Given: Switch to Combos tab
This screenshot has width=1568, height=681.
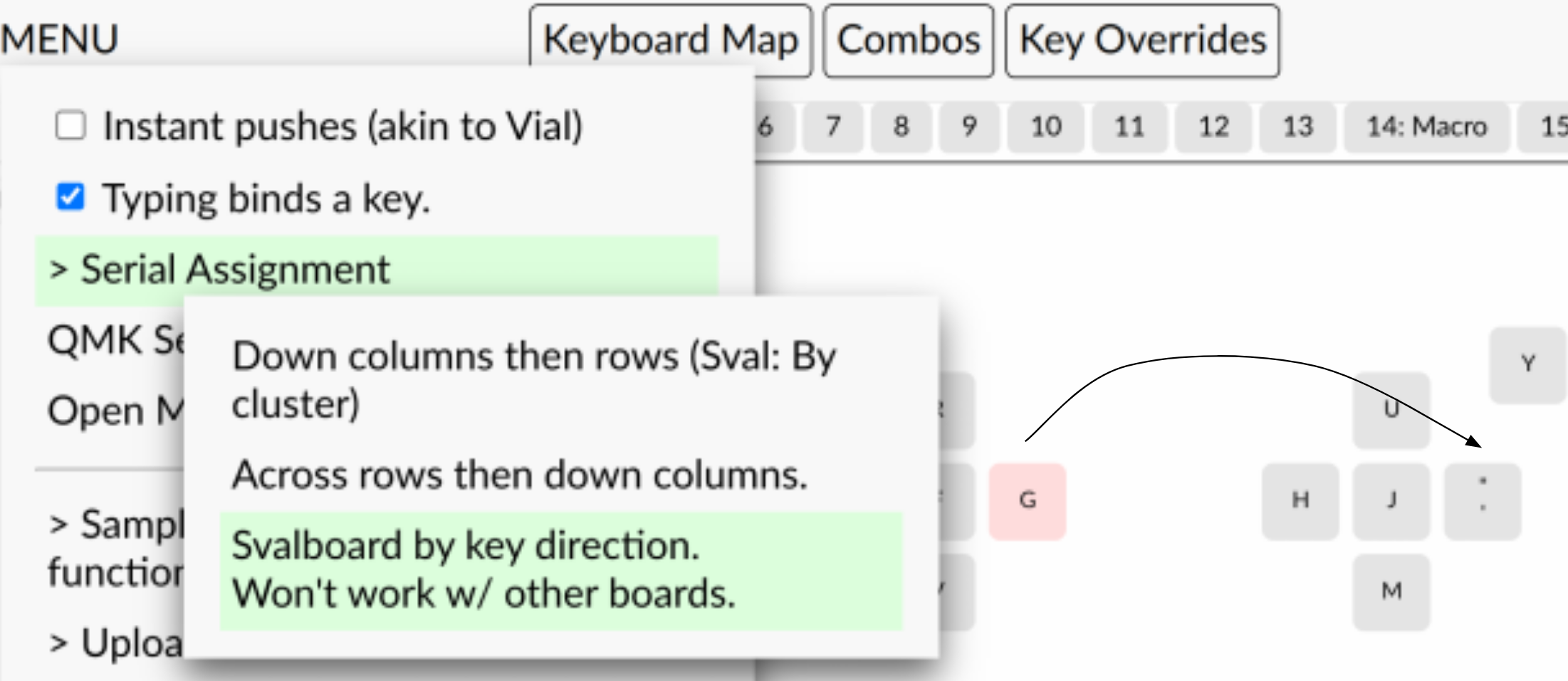Looking at the screenshot, I should pos(908,40).
